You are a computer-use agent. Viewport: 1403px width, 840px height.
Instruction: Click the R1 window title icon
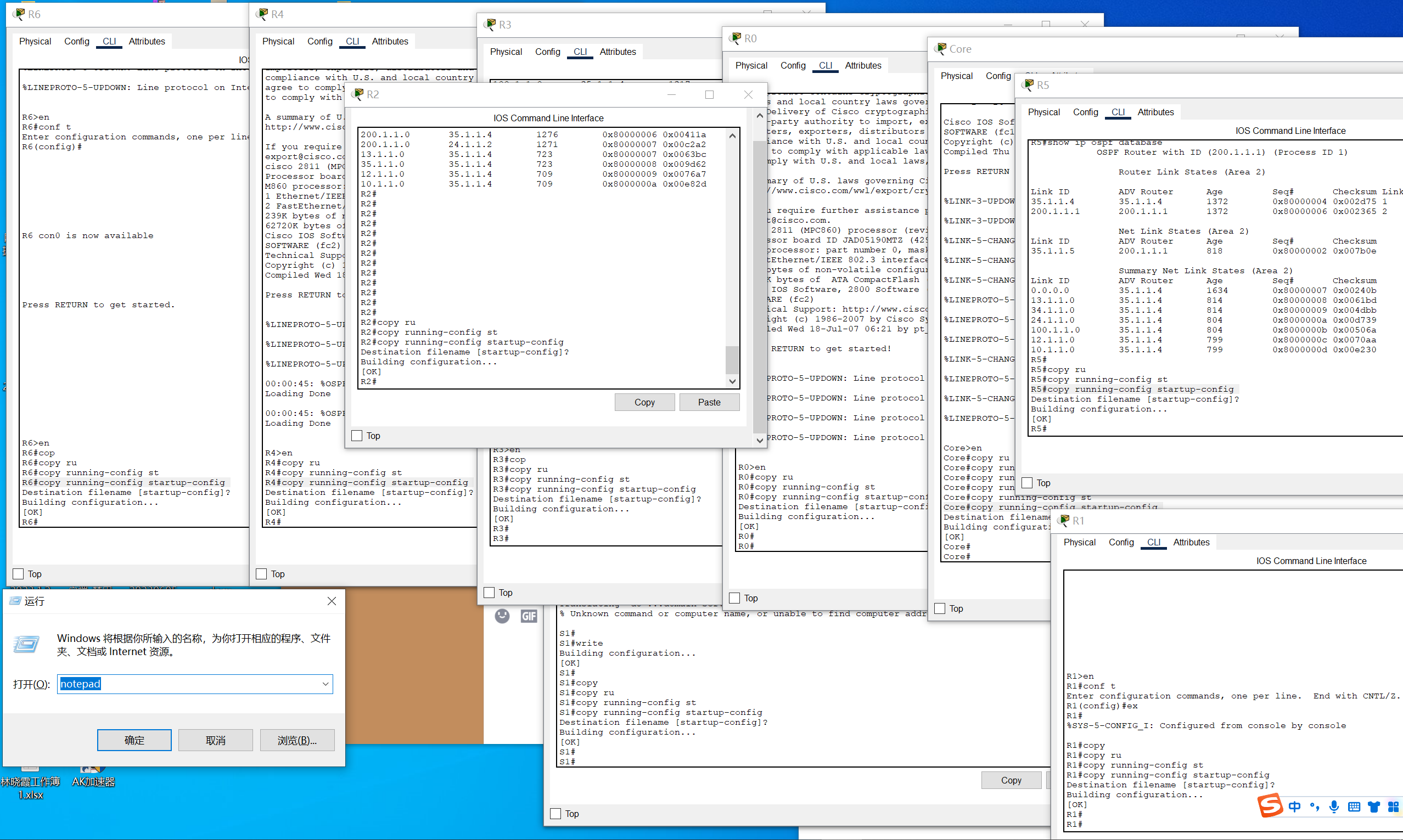1064,520
